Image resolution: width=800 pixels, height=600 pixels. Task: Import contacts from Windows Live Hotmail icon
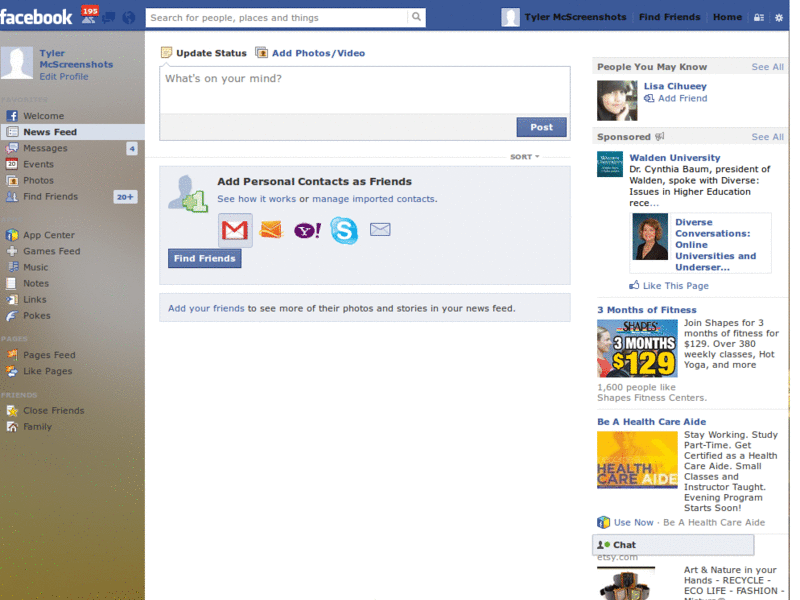271,230
